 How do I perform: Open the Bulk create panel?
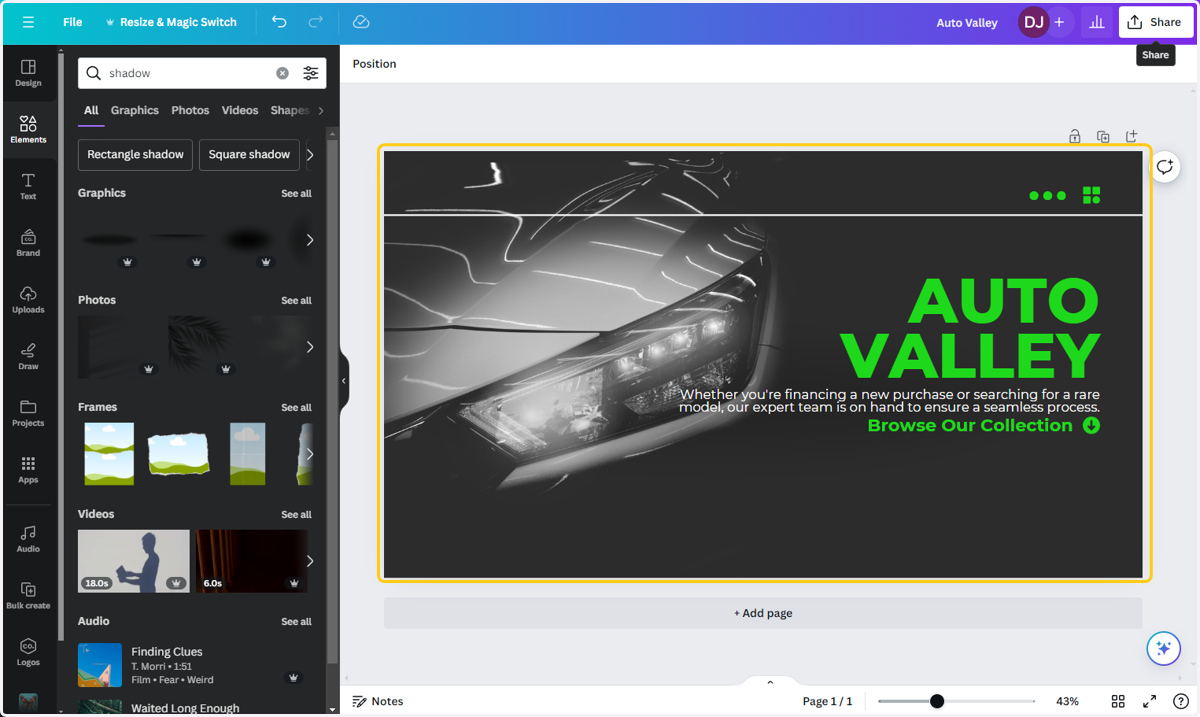click(28, 596)
